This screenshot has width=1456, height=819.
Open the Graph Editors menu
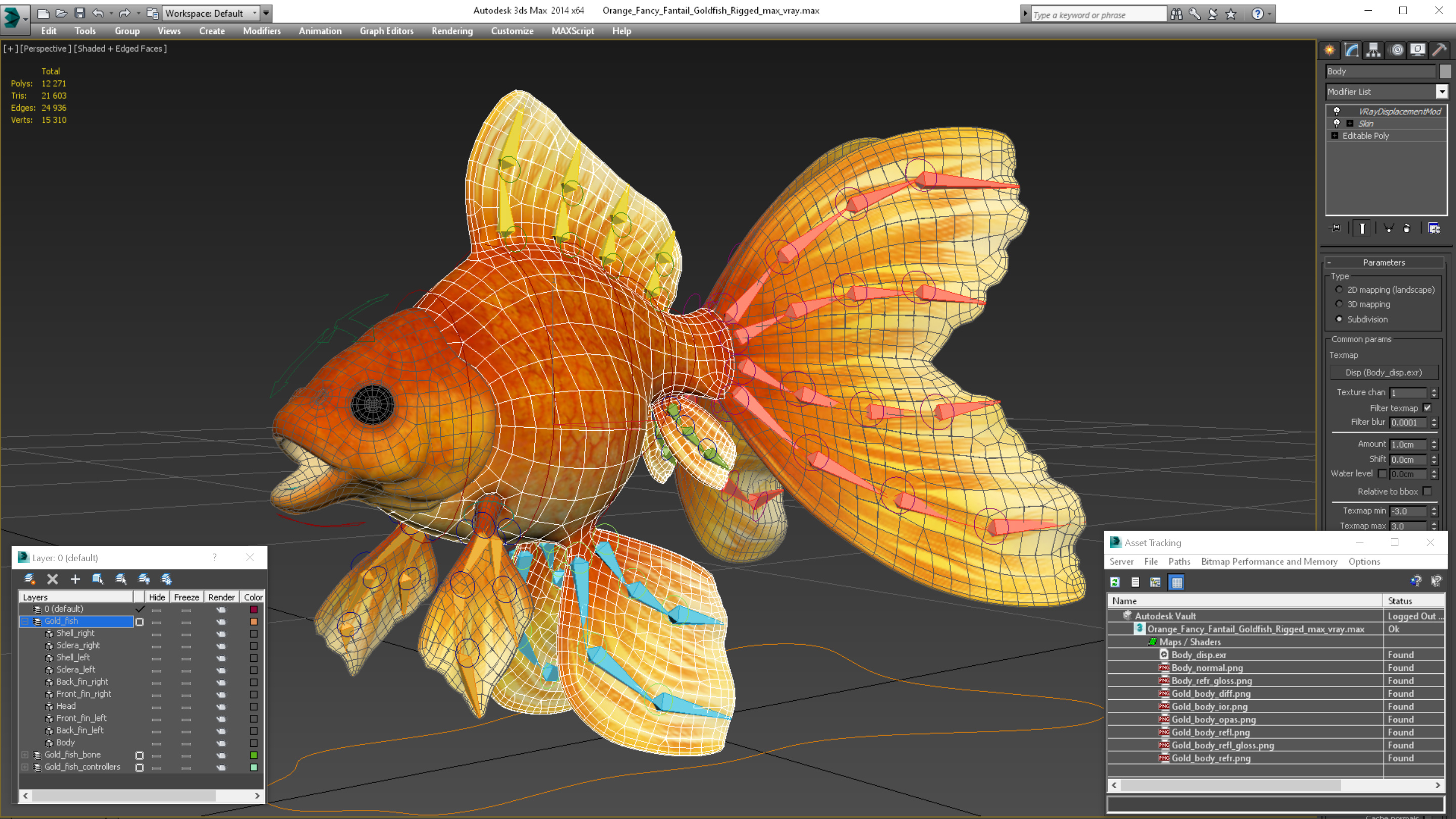pyautogui.click(x=387, y=31)
